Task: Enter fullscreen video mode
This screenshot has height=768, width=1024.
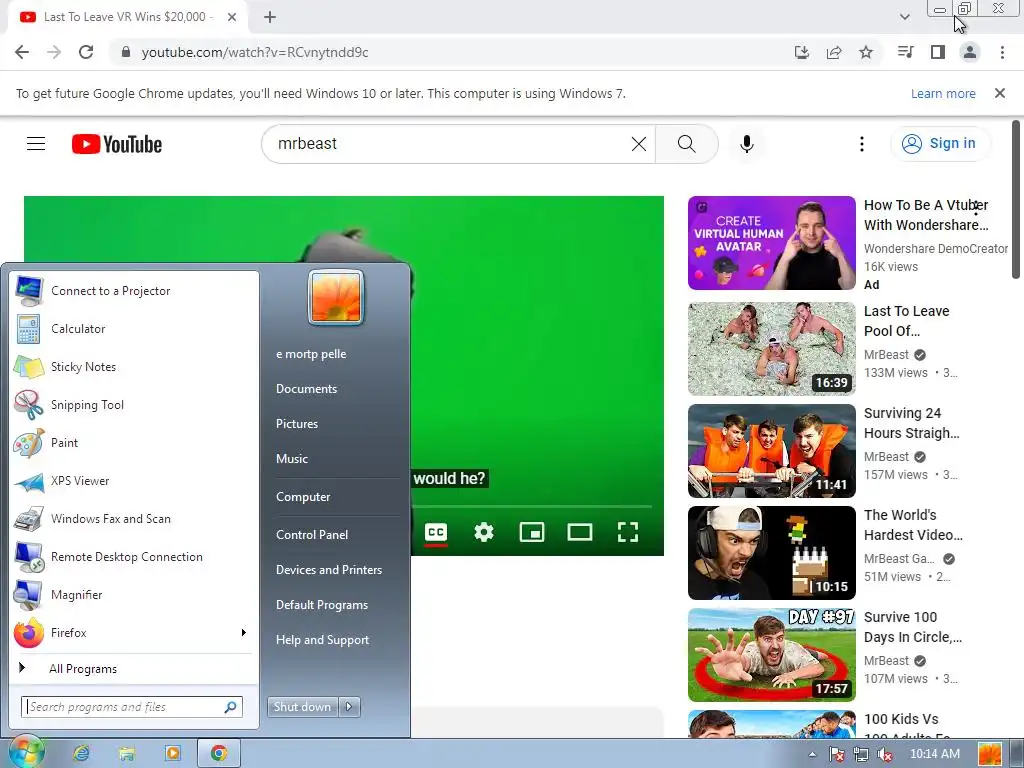Action: pos(628,532)
